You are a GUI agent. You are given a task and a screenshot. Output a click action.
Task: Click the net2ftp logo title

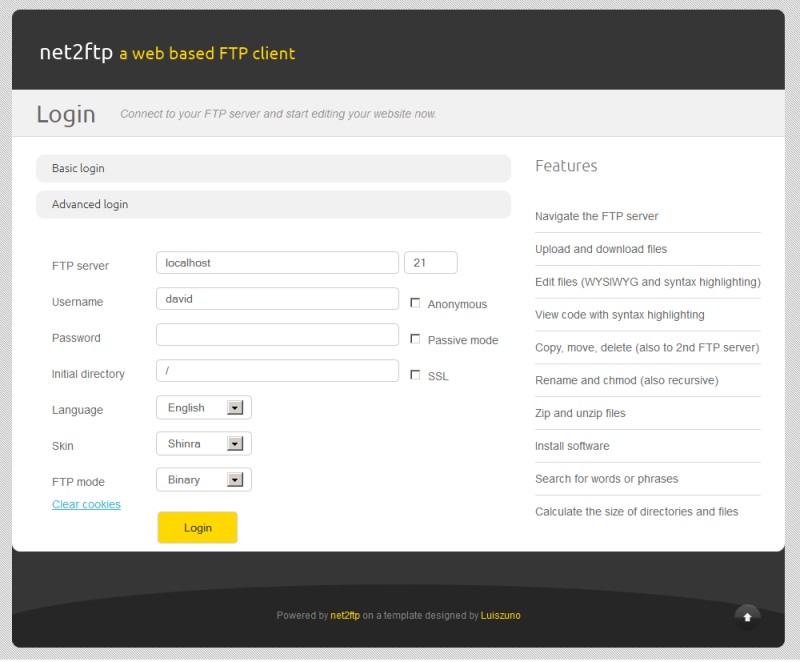coord(75,53)
